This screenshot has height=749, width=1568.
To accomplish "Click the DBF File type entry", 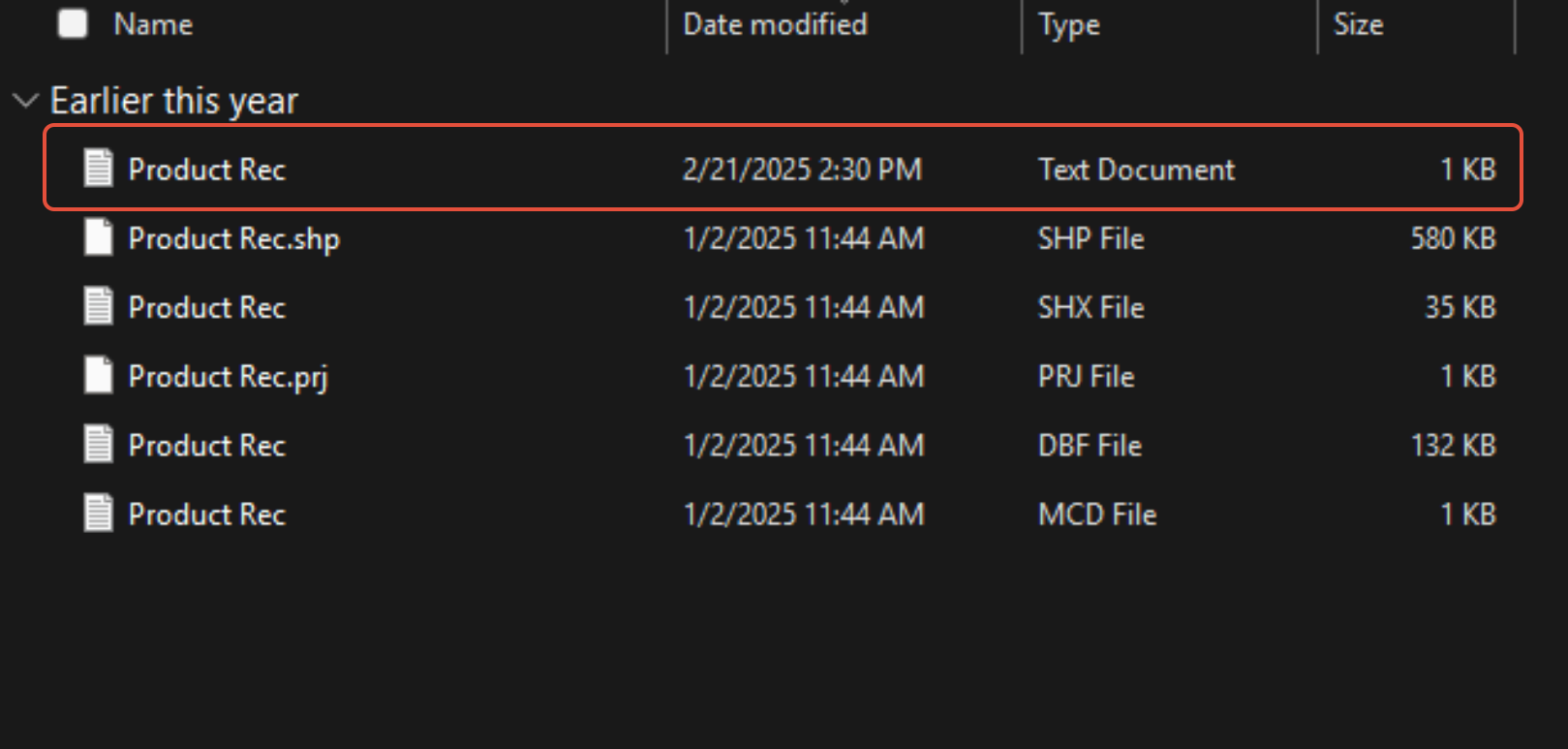I will (x=1090, y=445).
